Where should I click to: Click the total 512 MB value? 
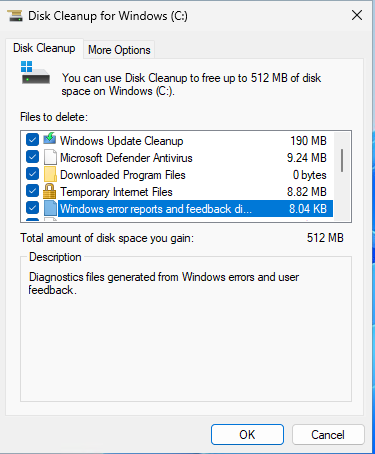325,238
